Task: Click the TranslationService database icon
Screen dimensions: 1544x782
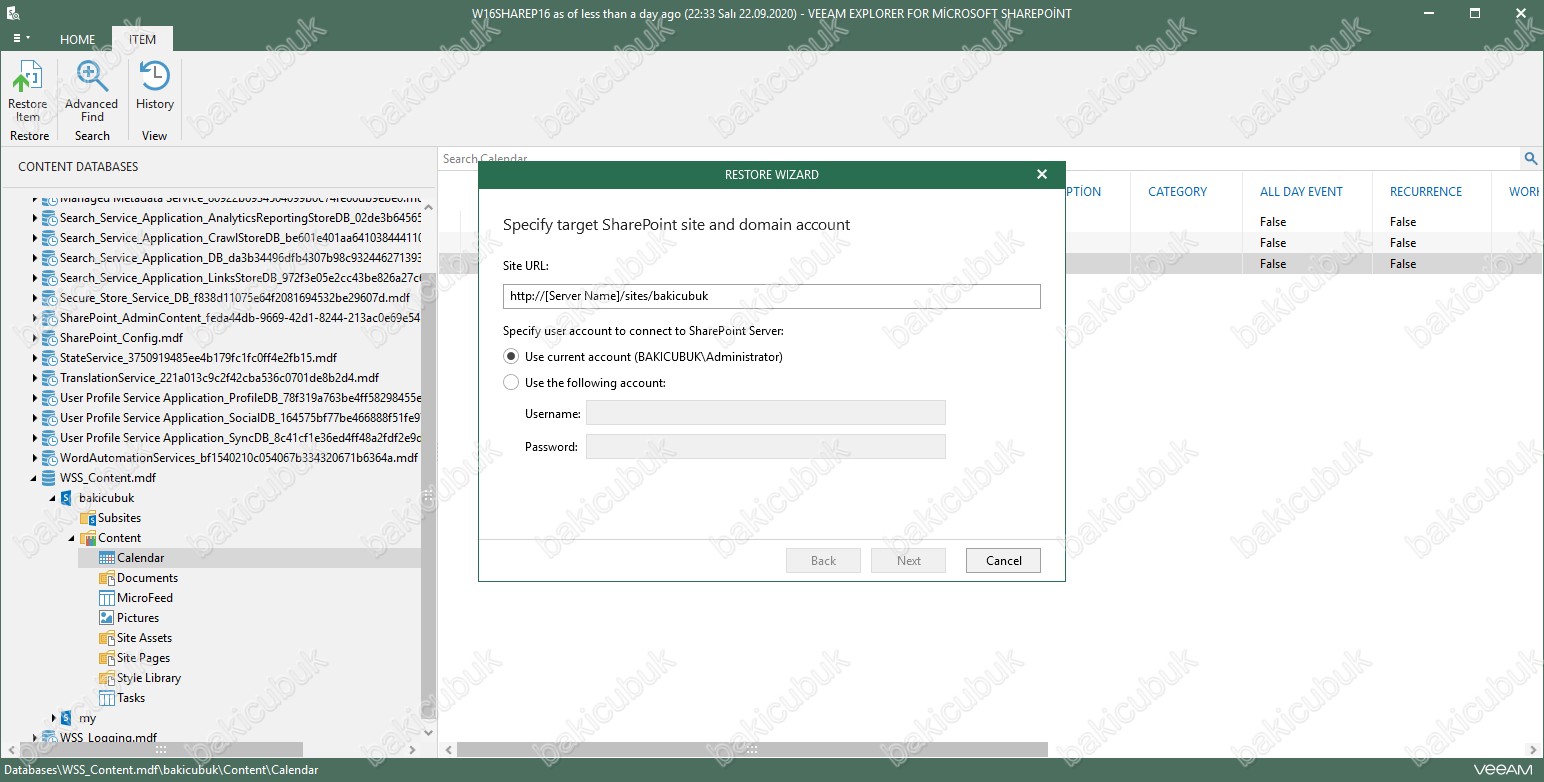Action: point(49,378)
